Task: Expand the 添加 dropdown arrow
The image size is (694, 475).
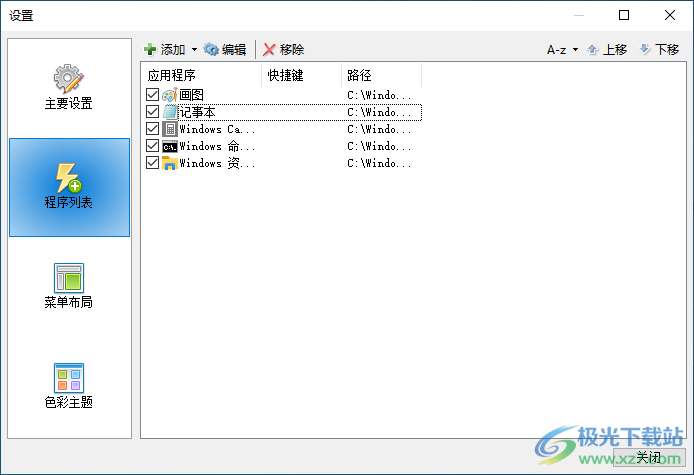Action: click(x=194, y=50)
